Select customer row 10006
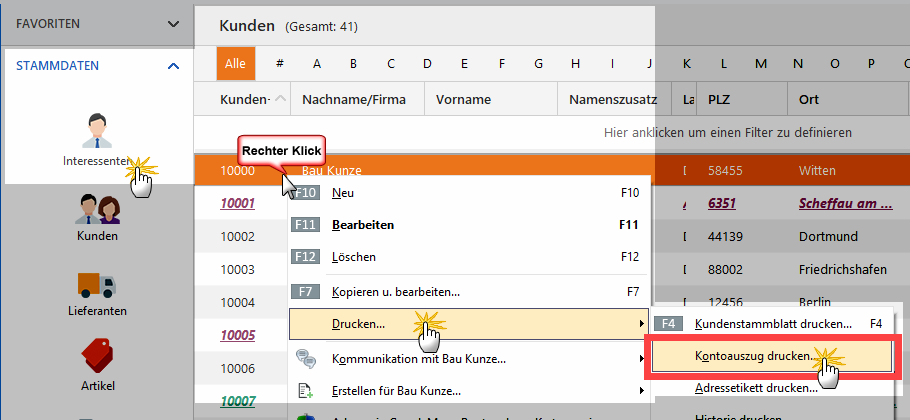The image size is (910, 420). 237,368
